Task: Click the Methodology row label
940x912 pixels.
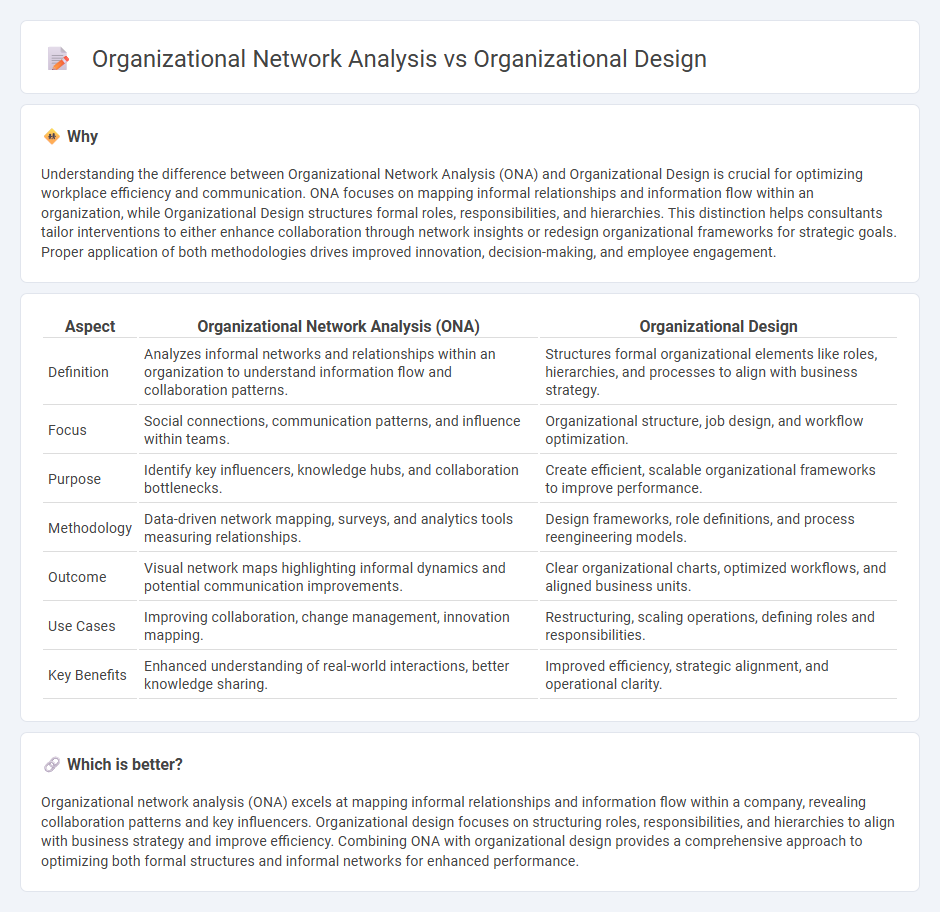Action: (x=89, y=528)
